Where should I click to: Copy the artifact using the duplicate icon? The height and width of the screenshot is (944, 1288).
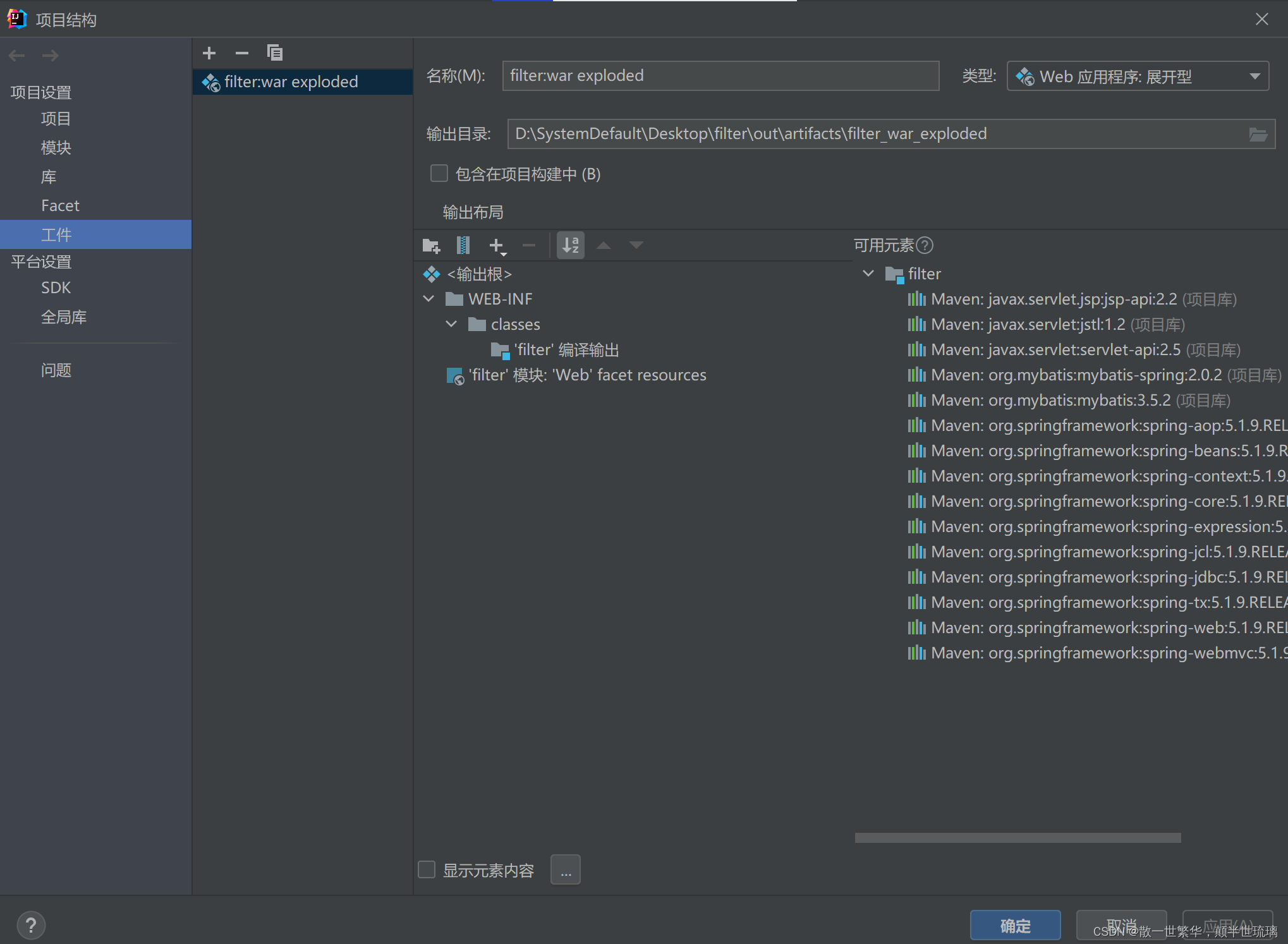[274, 53]
